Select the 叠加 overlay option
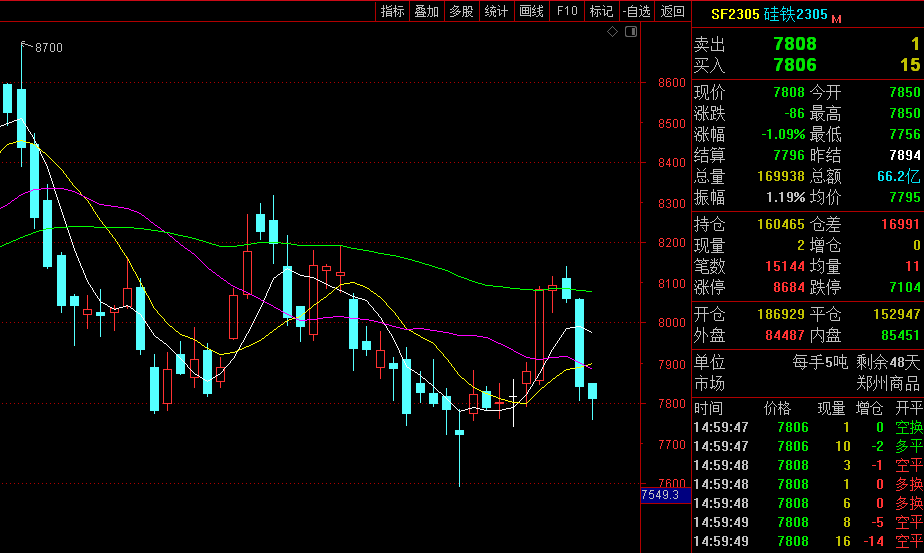This screenshot has width=924, height=553. pos(427,11)
